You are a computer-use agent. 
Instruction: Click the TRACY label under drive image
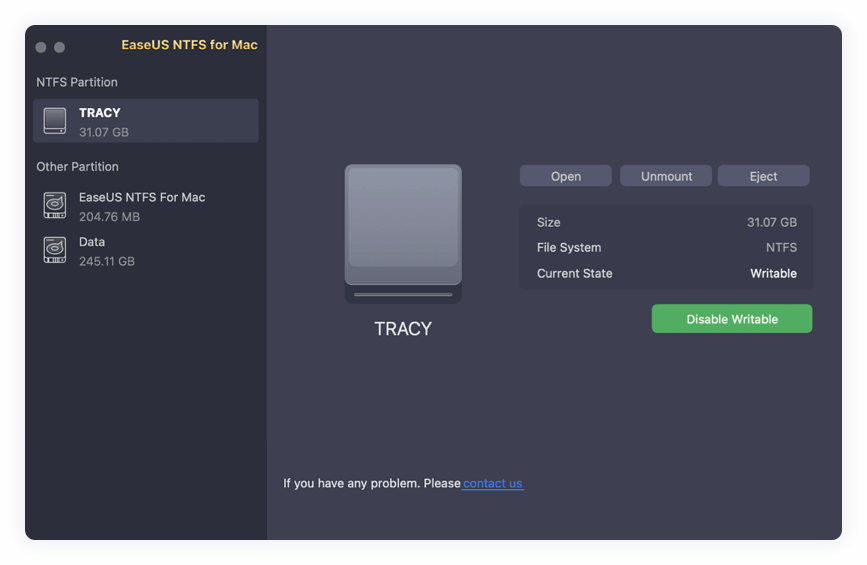click(x=403, y=328)
